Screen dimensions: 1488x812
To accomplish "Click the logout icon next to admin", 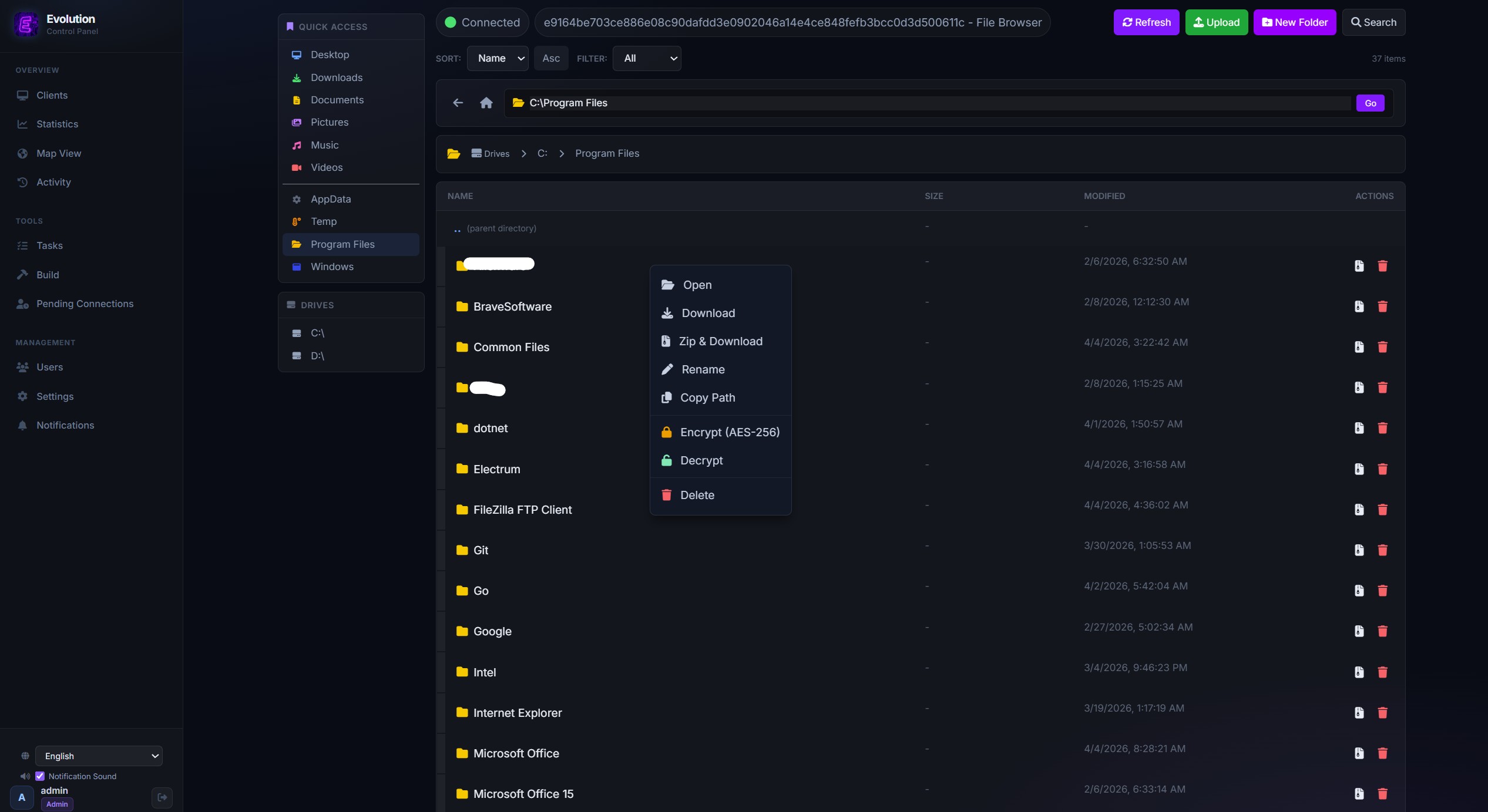I will (162, 797).
